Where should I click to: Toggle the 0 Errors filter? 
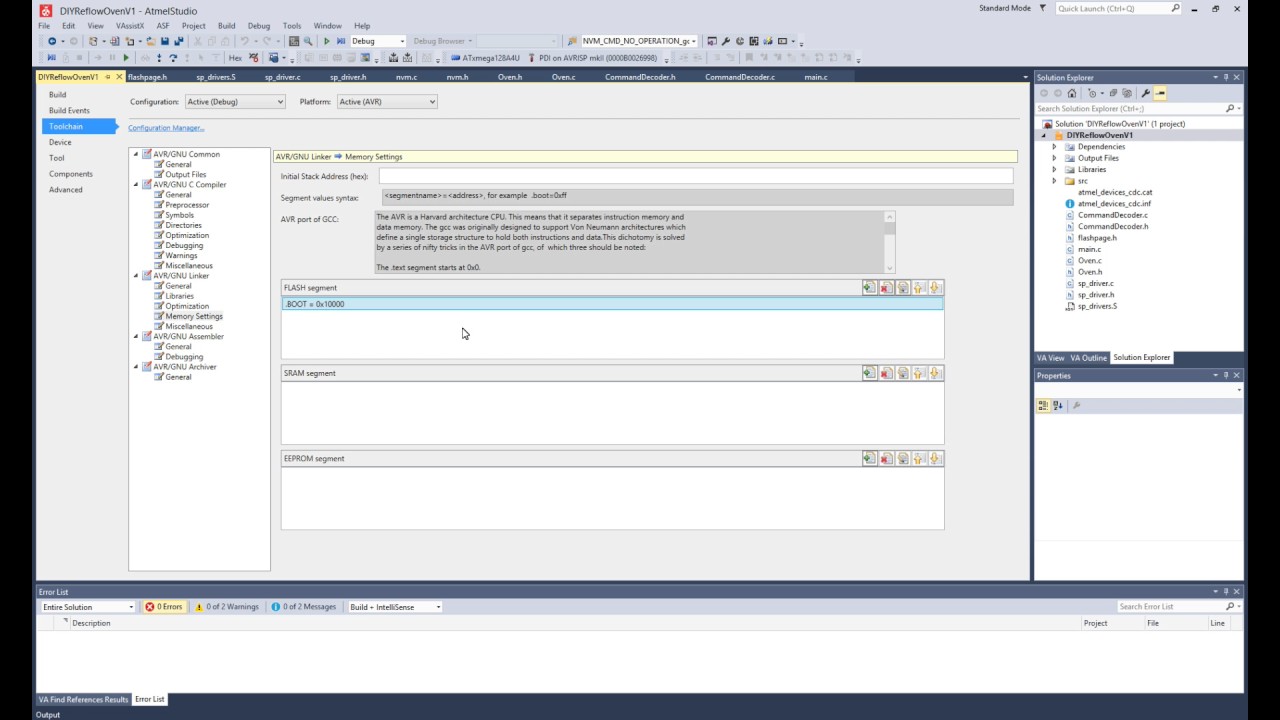tap(164, 607)
